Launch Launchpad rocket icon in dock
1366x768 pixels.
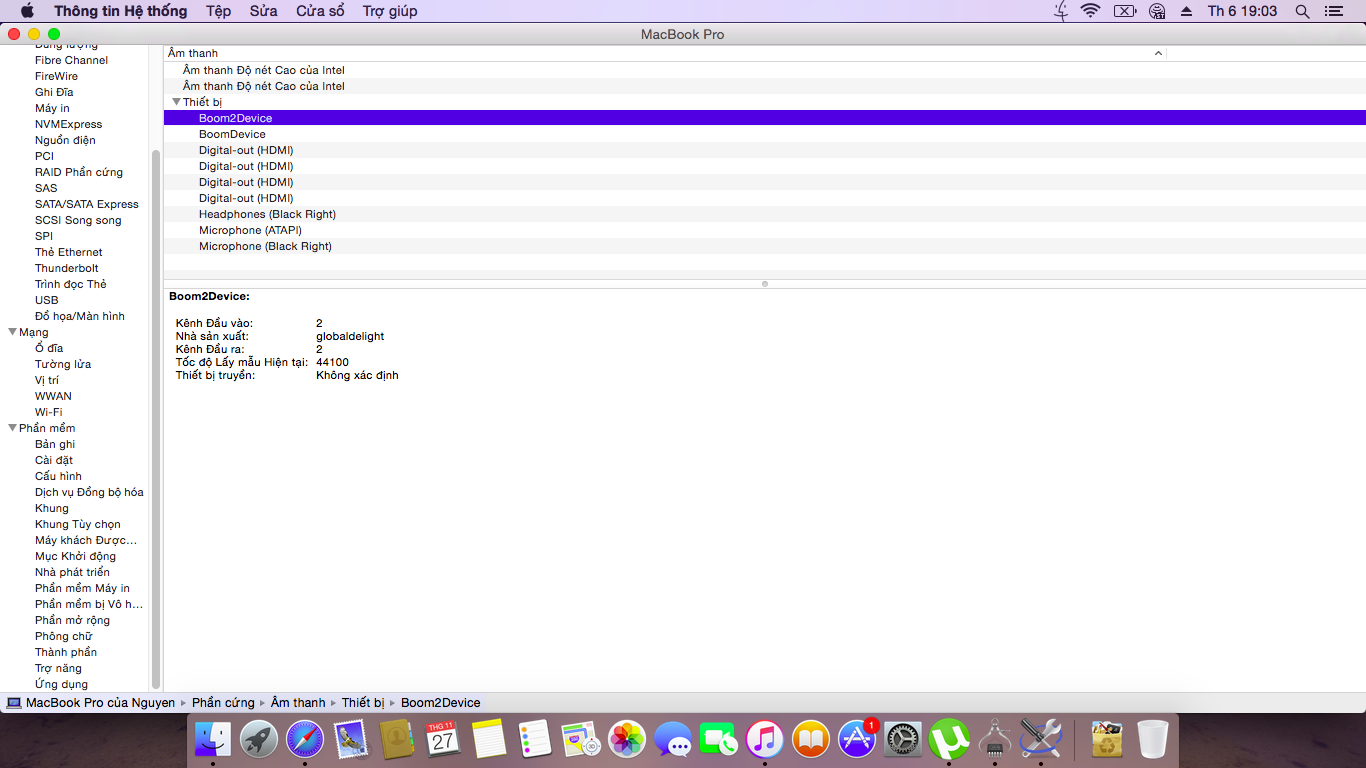(259, 739)
